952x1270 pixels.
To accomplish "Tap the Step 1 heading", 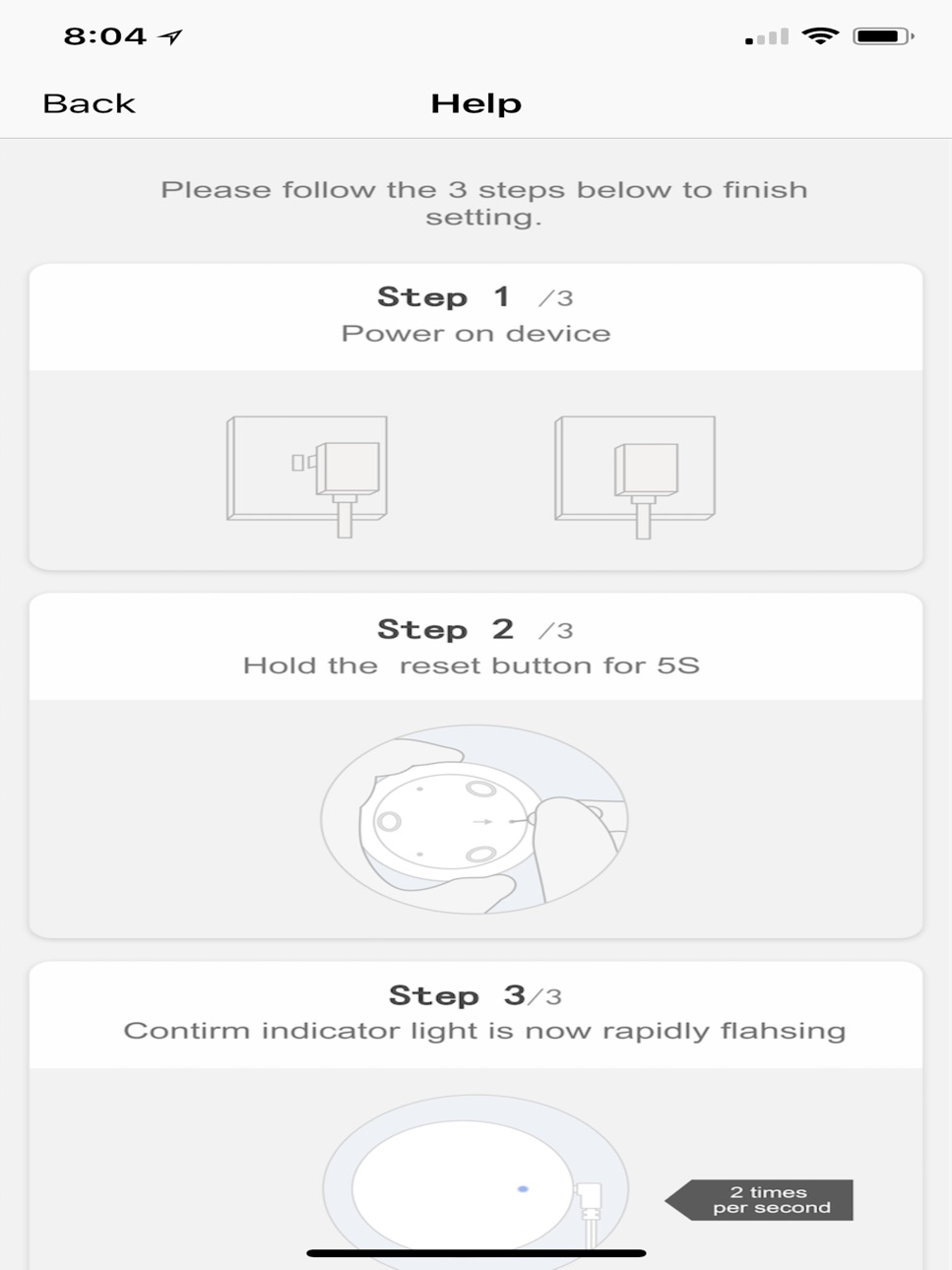I will 476,296.
